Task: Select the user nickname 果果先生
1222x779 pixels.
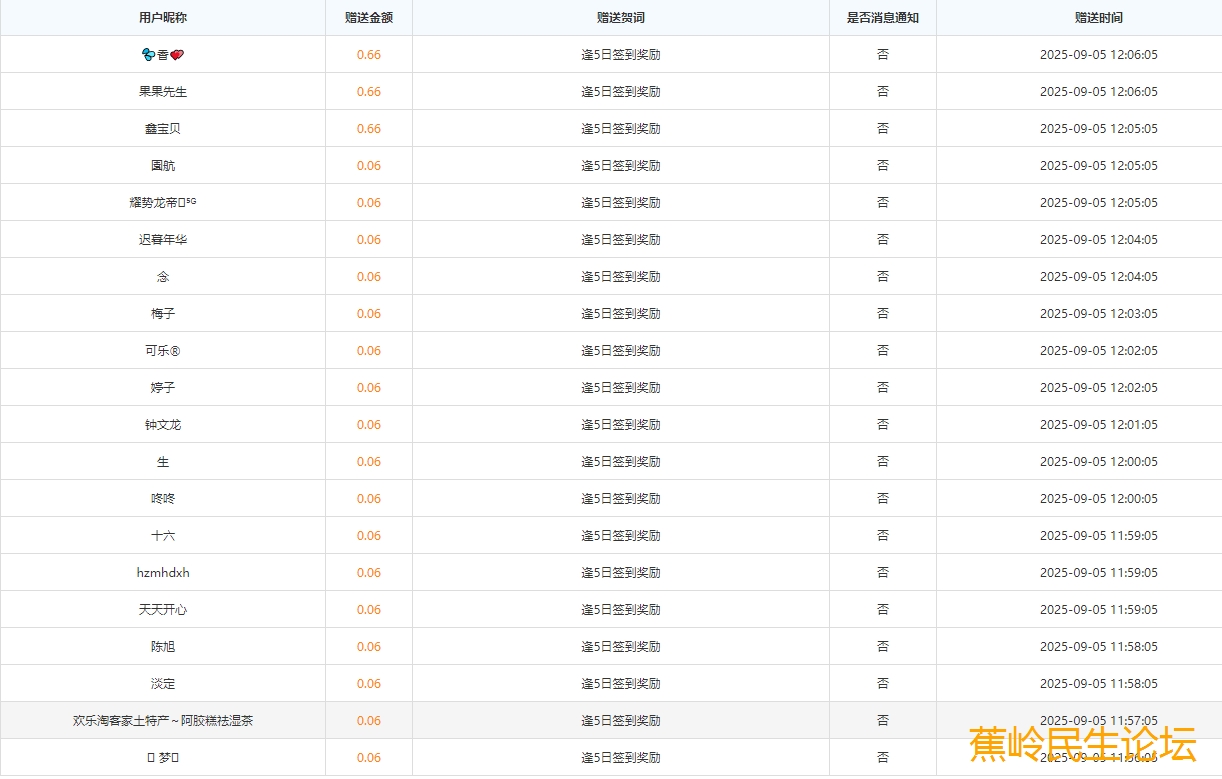Action: pyautogui.click(x=163, y=92)
